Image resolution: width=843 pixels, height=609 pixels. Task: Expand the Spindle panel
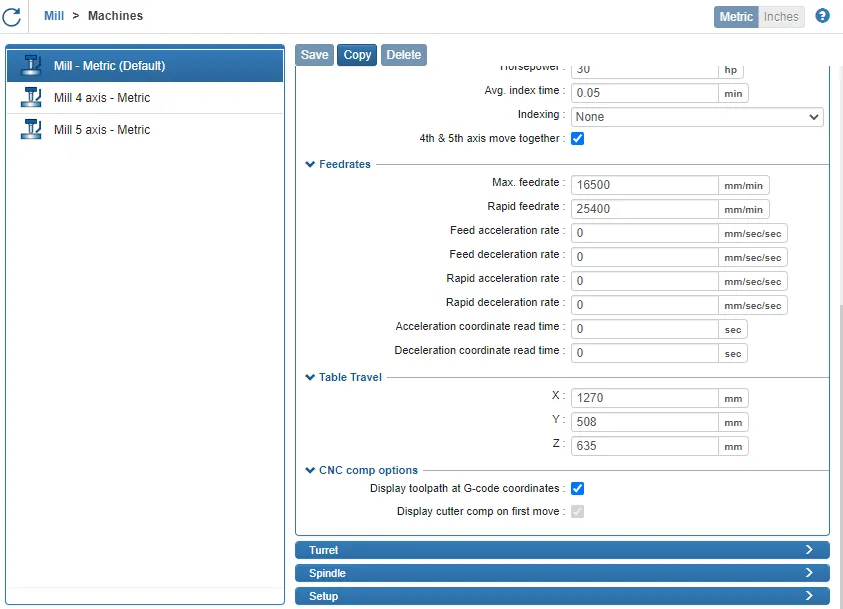point(562,573)
